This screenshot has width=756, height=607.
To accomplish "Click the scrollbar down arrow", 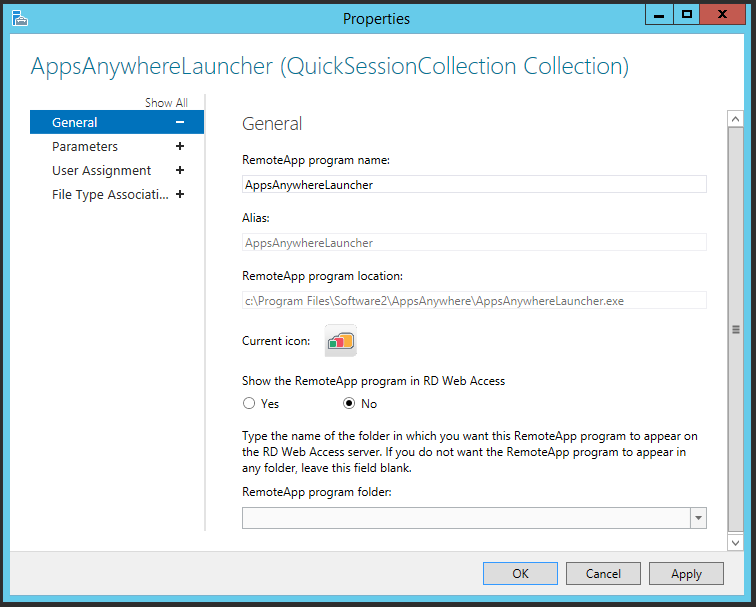I will click(x=735, y=542).
